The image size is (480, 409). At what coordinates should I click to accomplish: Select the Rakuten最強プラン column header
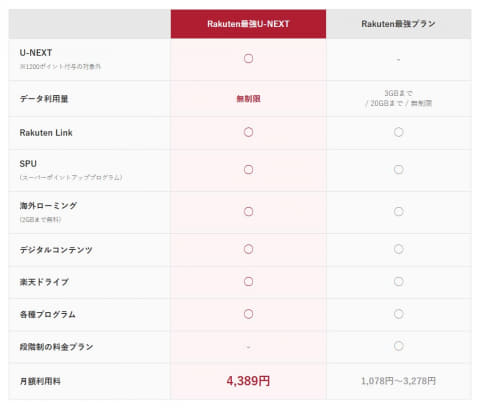(399, 24)
